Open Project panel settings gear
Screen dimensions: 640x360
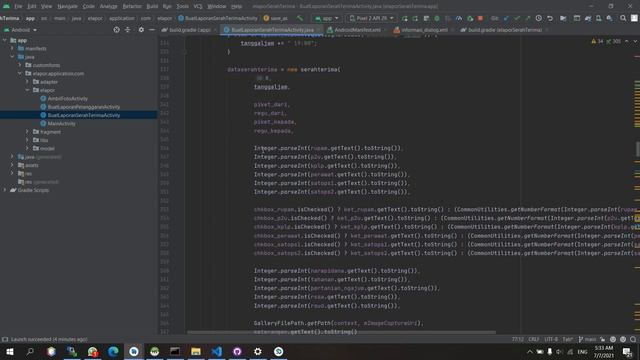141,30
